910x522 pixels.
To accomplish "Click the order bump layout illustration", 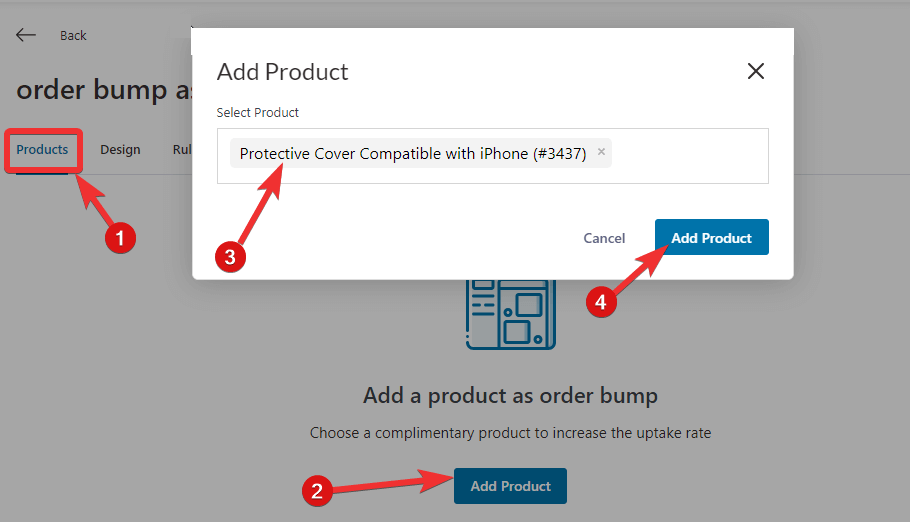I will pyautogui.click(x=511, y=314).
